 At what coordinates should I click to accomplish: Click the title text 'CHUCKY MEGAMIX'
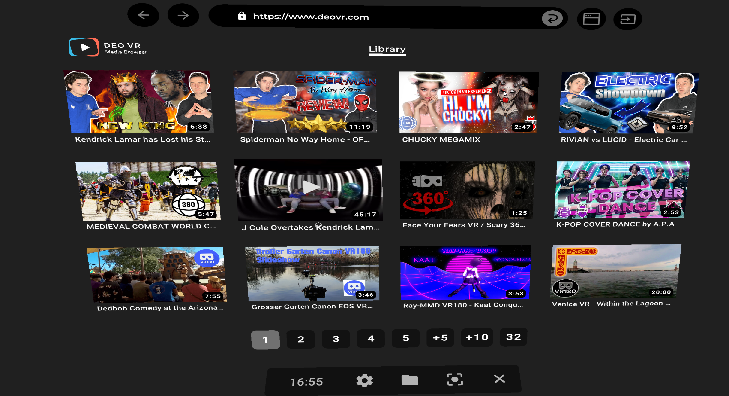pos(441,139)
